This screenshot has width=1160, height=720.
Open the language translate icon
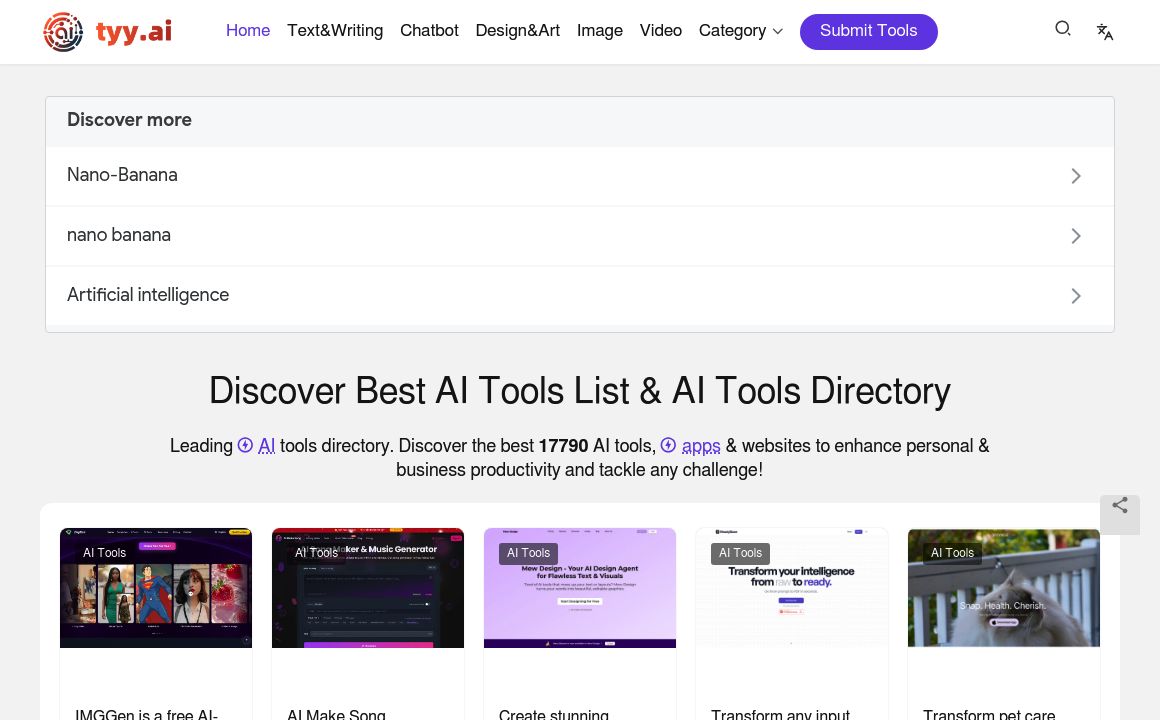1105,32
